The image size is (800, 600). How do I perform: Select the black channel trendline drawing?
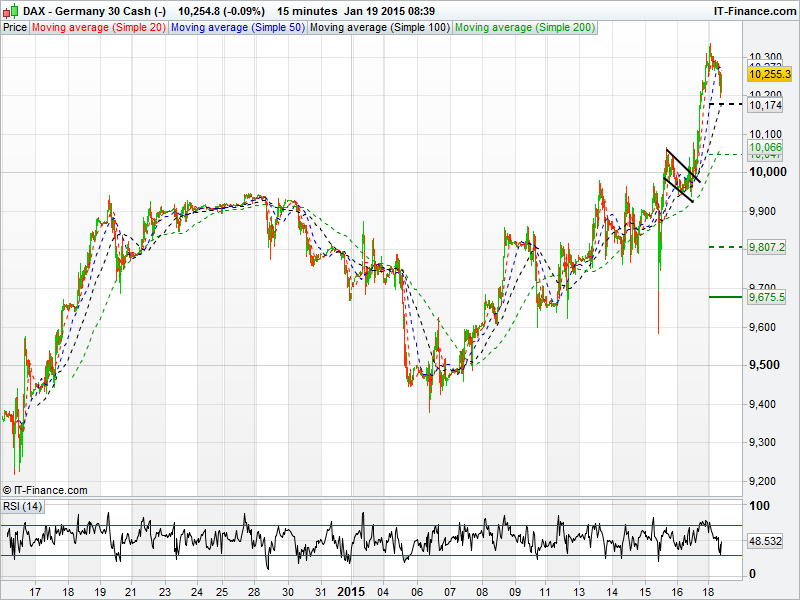[x=681, y=175]
